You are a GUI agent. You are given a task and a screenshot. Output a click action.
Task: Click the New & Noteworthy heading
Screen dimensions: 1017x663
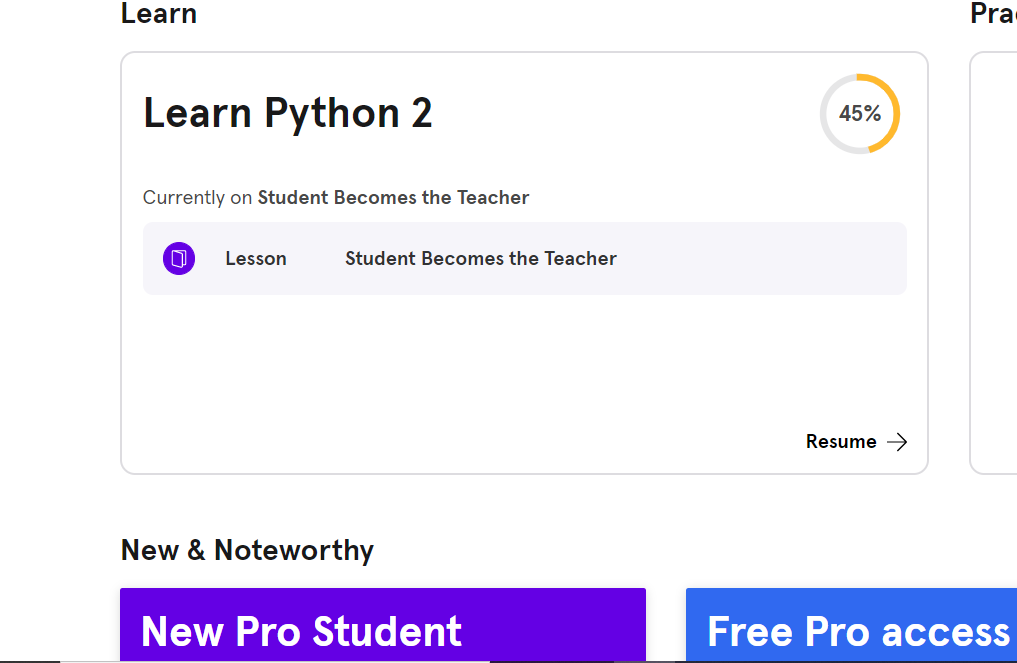click(247, 550)
